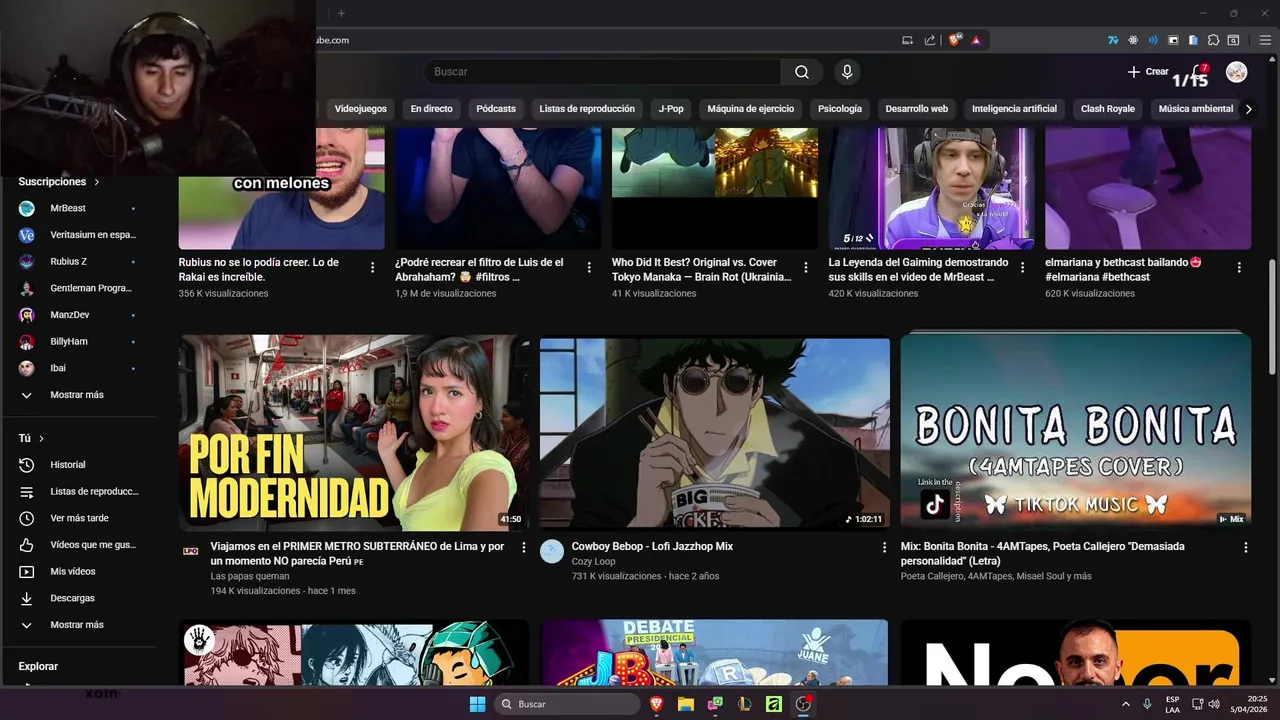This screenshot has height=720, width=1280.
Task: Open the Las papas queman channel name link
Action: pos(250,576)
